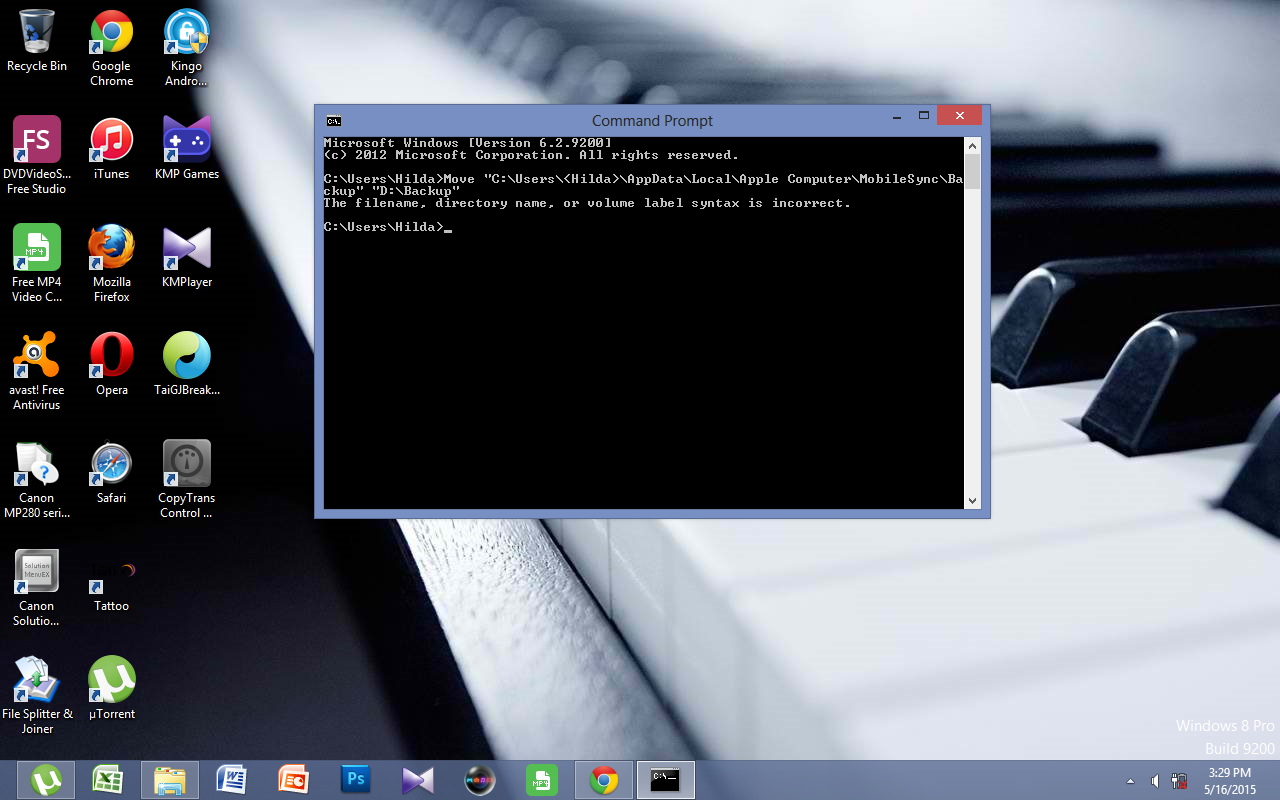Open Excel from the taskbar

(108, 780)
